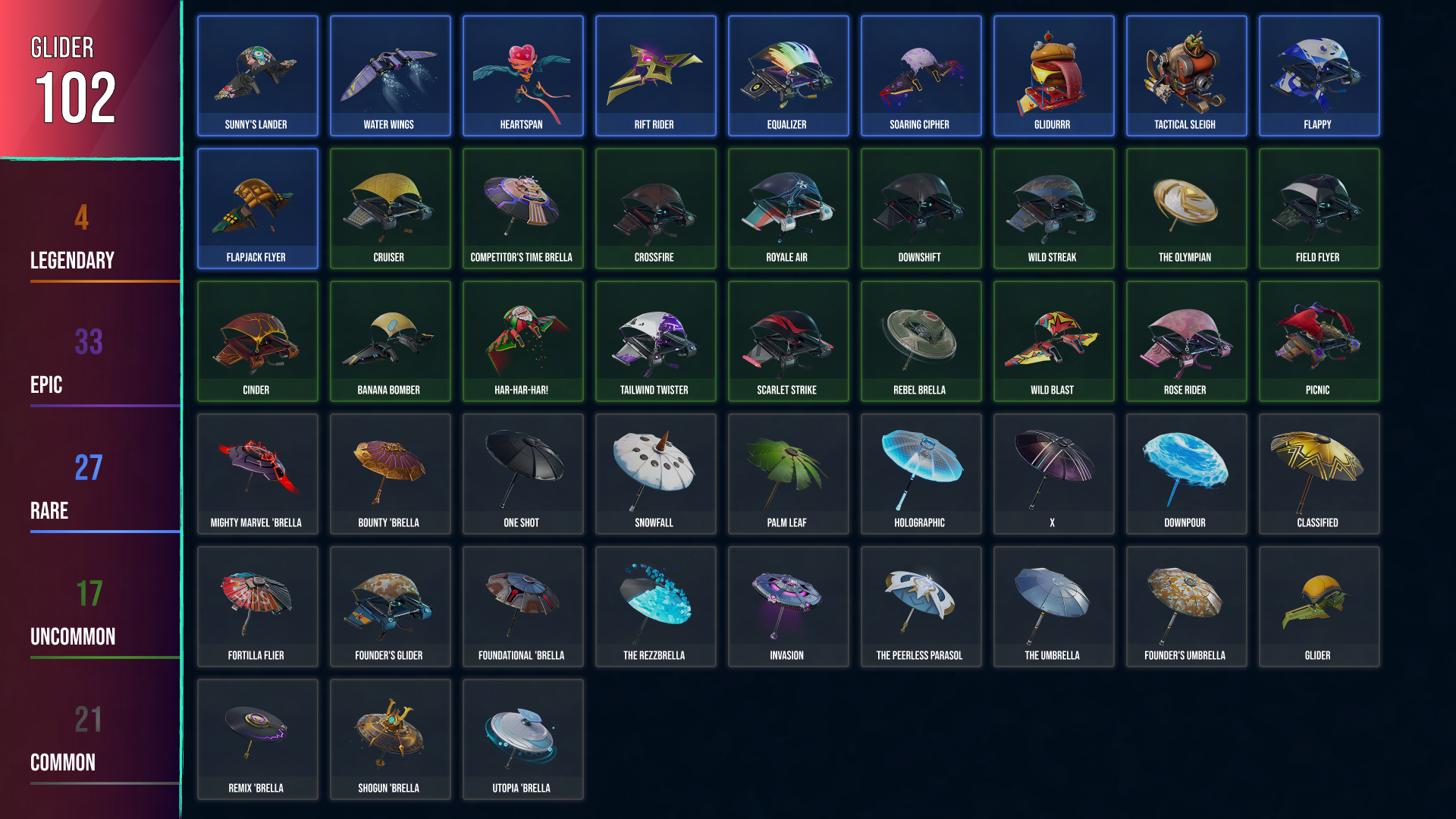This screenshot has width=1456, height=819.
Task: Choose the Snowfall umbrella
Action: [x=655, y=474]
